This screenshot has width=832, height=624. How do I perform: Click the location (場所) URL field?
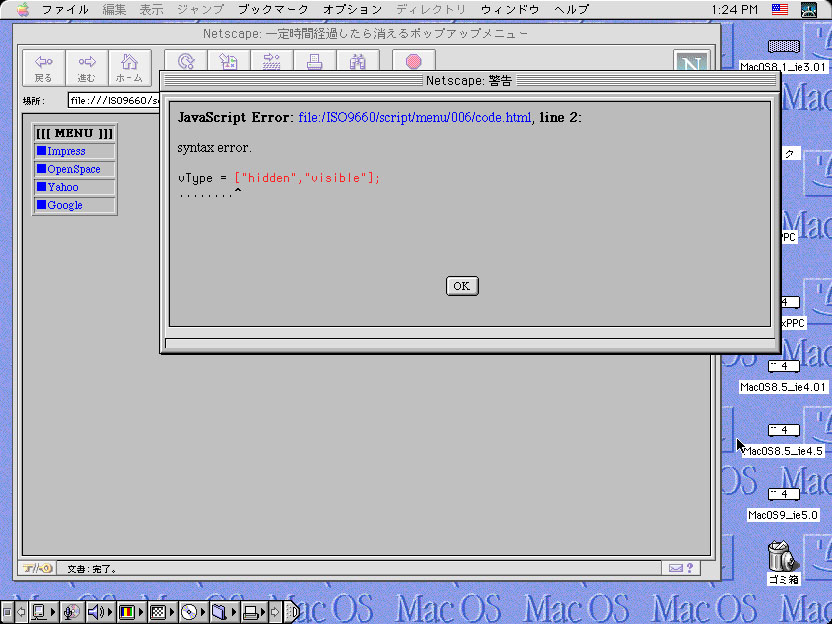pos(114,100)
